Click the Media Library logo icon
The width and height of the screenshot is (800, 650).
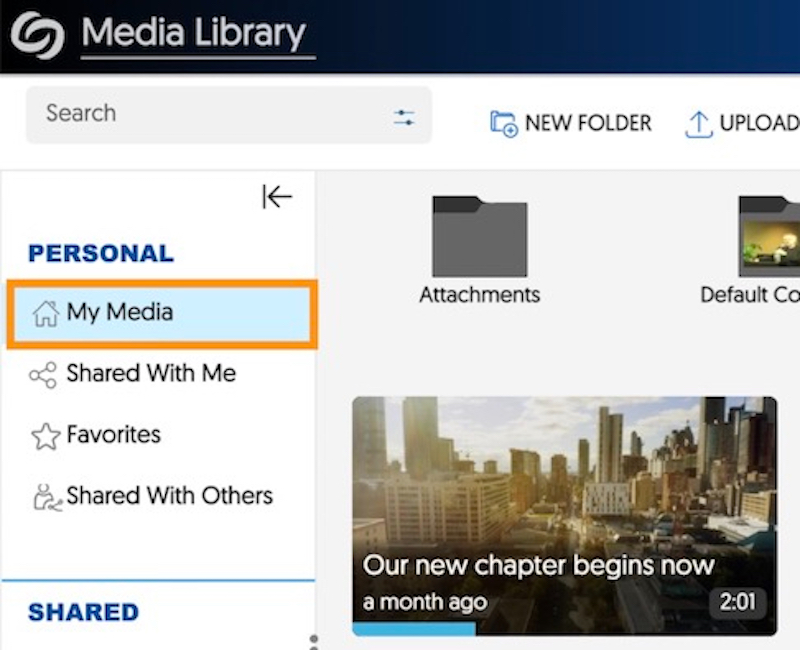(38, 36)
